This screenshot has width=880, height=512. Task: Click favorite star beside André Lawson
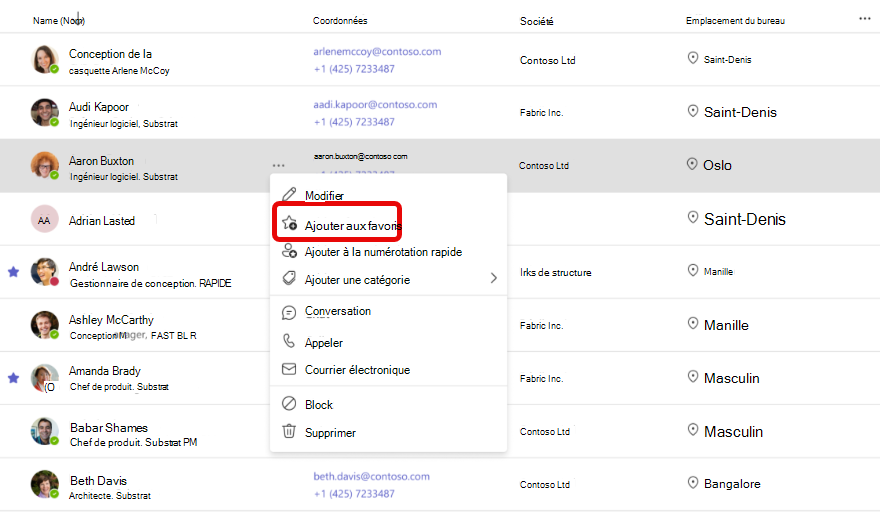click(x=13, y=272)
